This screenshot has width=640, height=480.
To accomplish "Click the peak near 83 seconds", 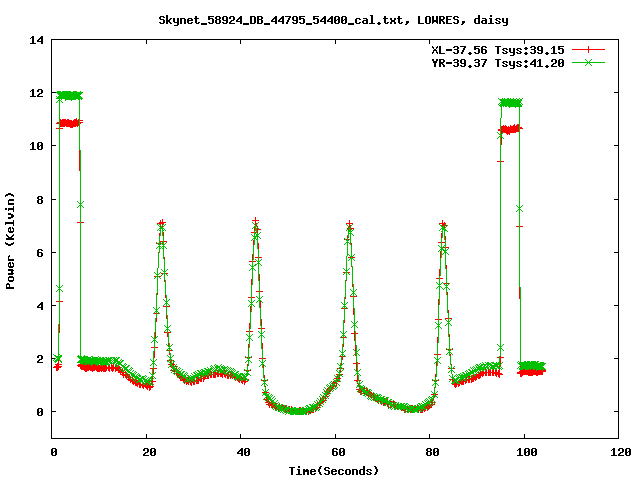I will click(443, 225).
